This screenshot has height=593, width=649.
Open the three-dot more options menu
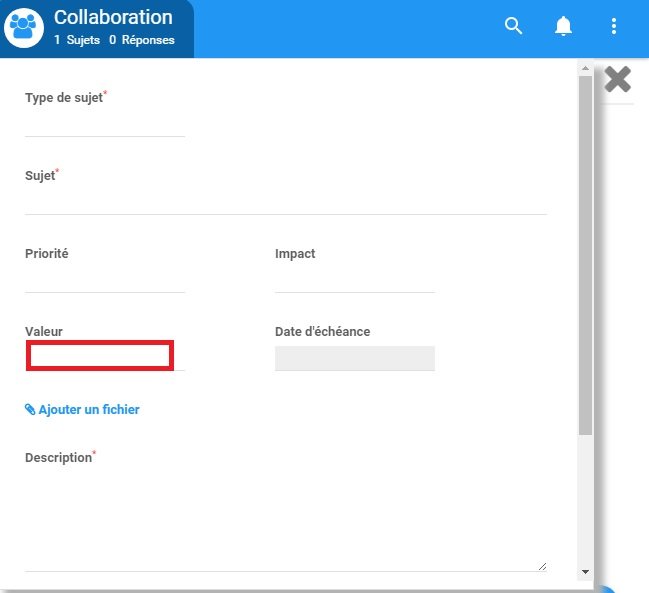coord(614,27)
